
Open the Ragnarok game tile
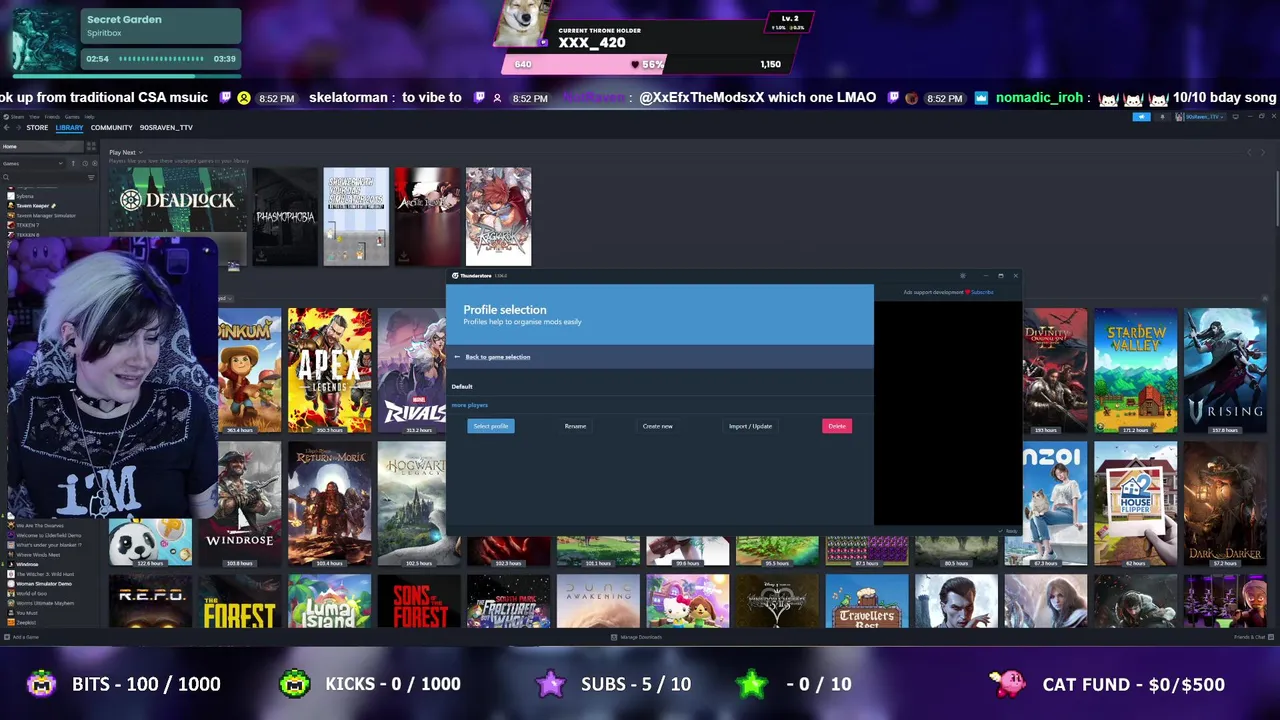(498, 217)
